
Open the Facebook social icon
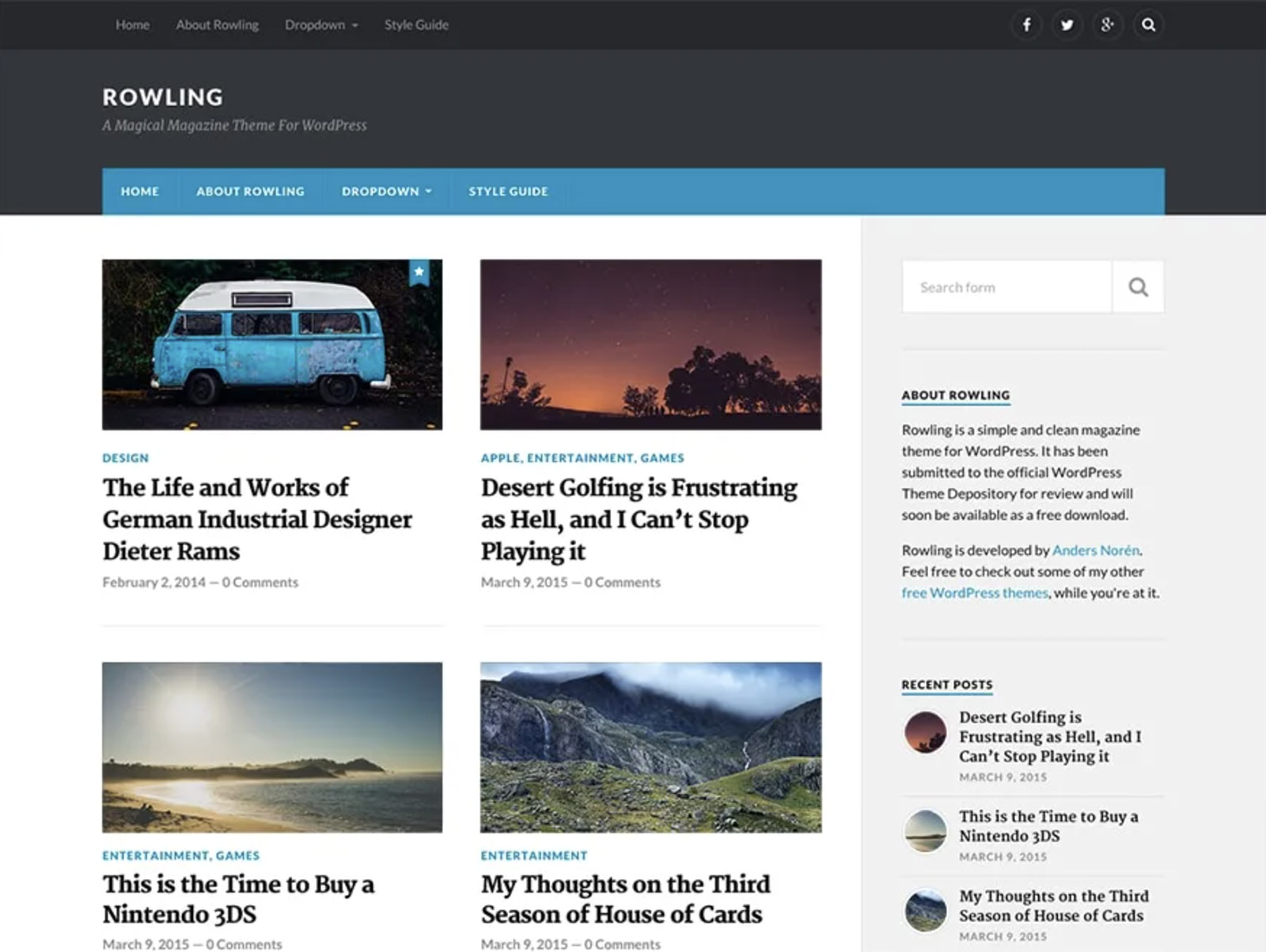pos(1026,25)
